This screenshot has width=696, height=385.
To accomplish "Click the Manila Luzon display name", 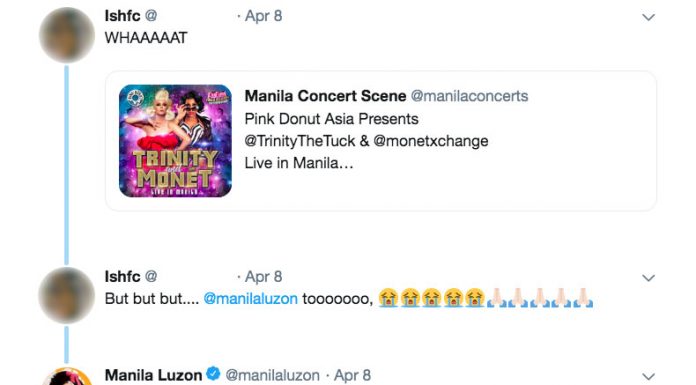I will coord(153,375).
